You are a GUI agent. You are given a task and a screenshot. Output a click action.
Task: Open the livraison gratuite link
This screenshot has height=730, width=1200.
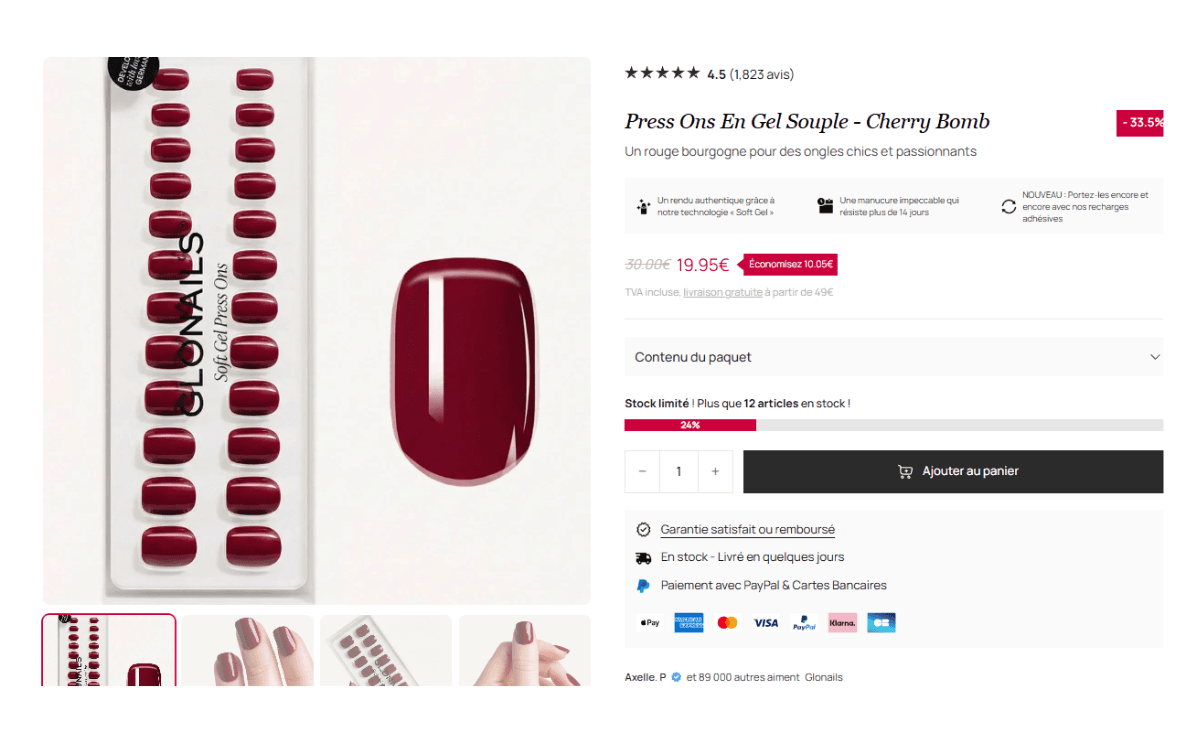point(722,293)
